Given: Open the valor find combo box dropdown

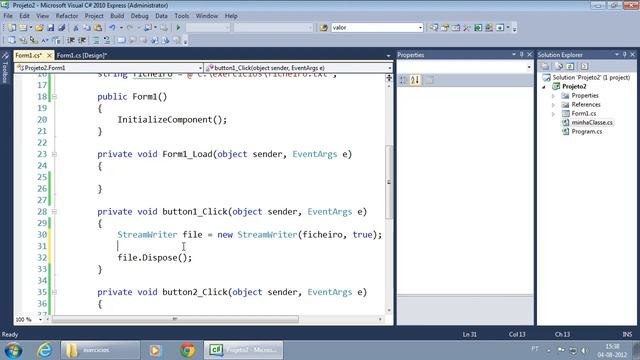Looking at the screenshot, I should pyautogui.click(x=420, y=28).
